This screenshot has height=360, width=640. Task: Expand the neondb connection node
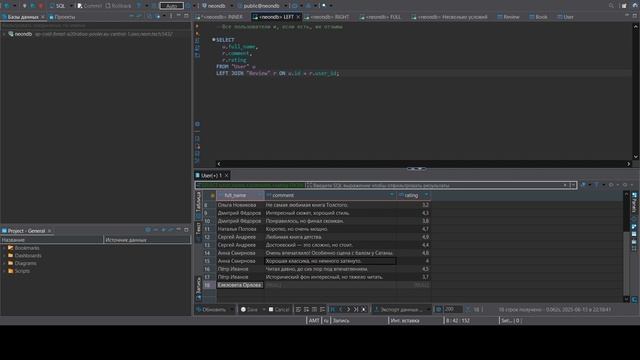(4, 34)
